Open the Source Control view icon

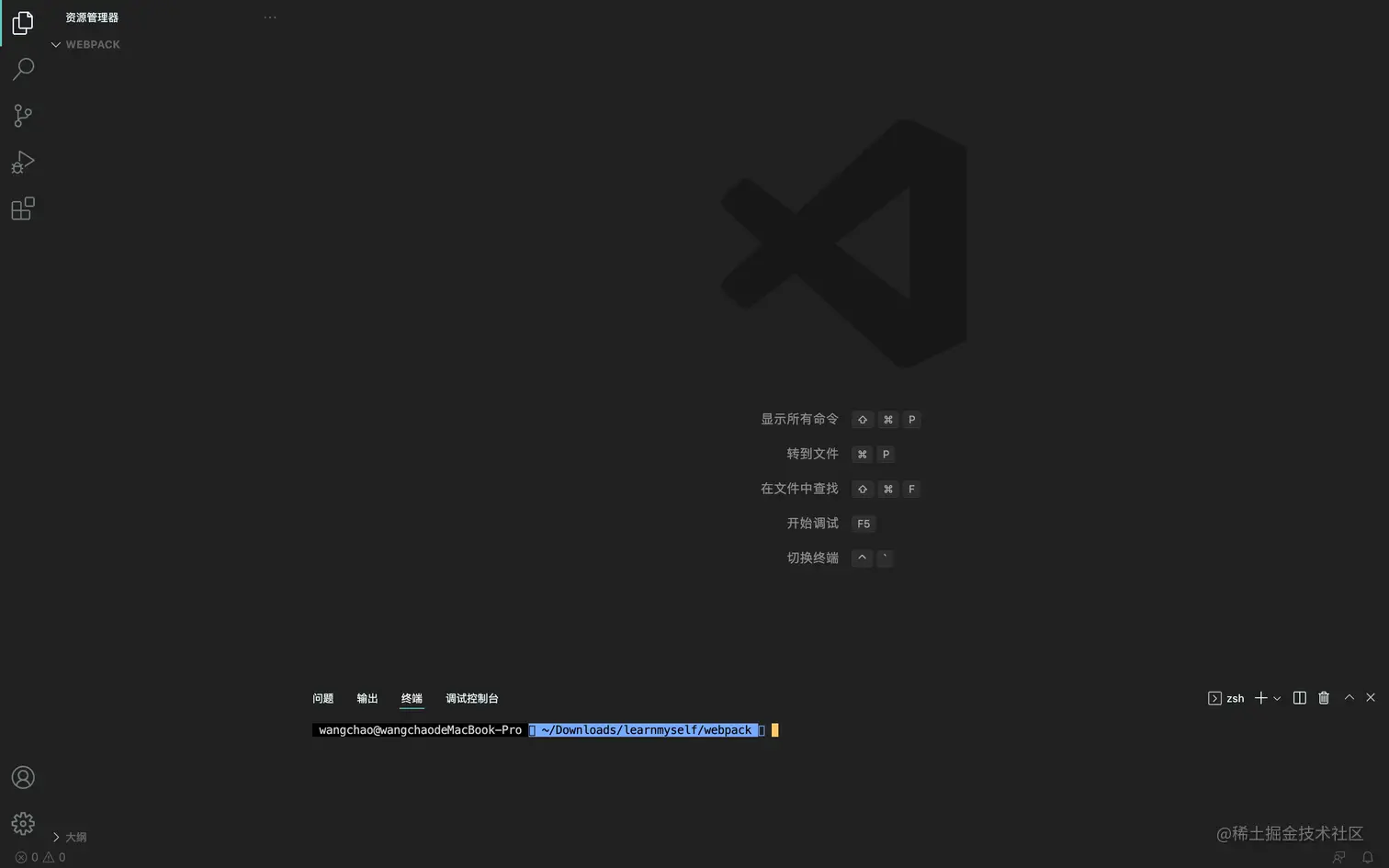click(23, 116)
